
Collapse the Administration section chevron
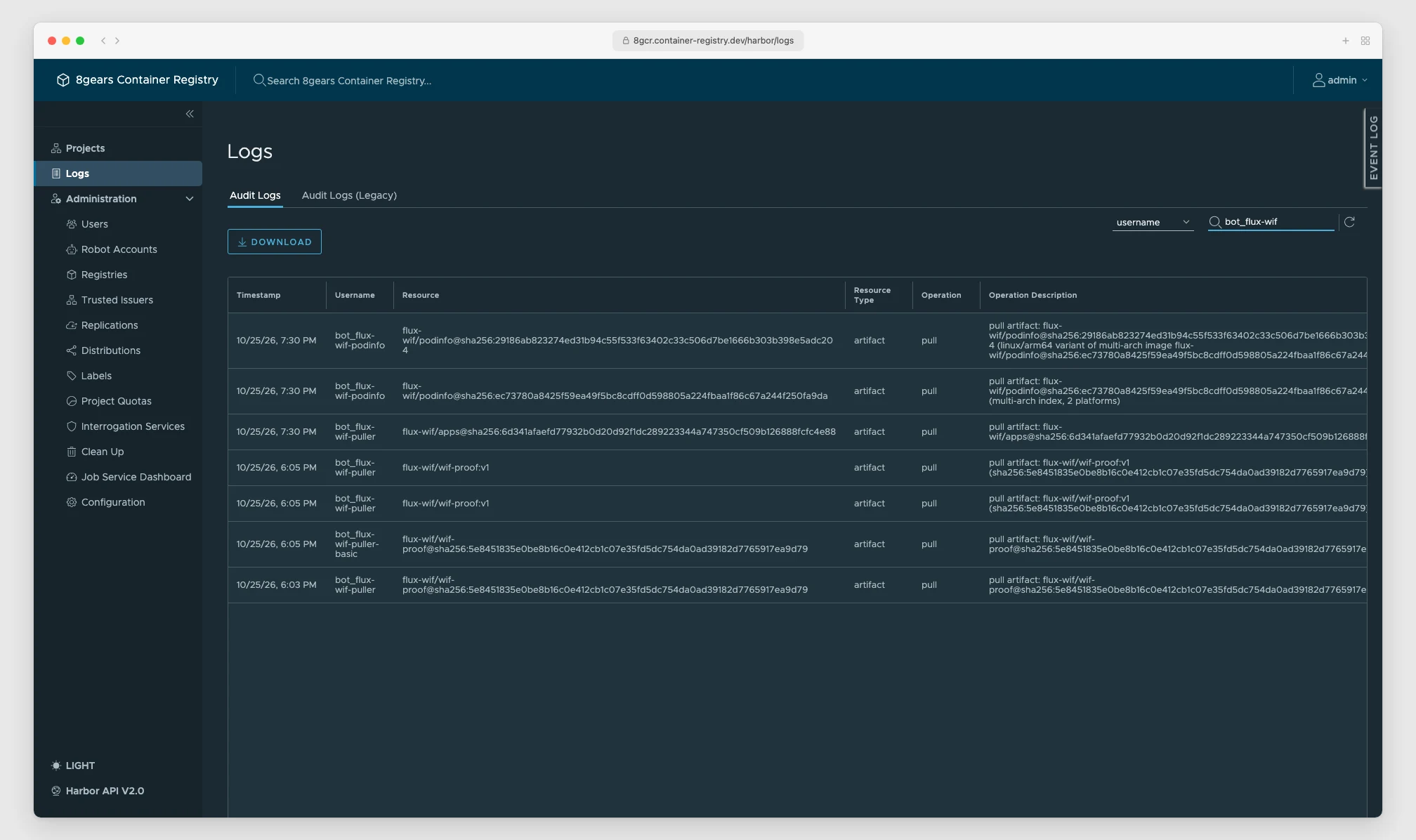coord(190,199)
